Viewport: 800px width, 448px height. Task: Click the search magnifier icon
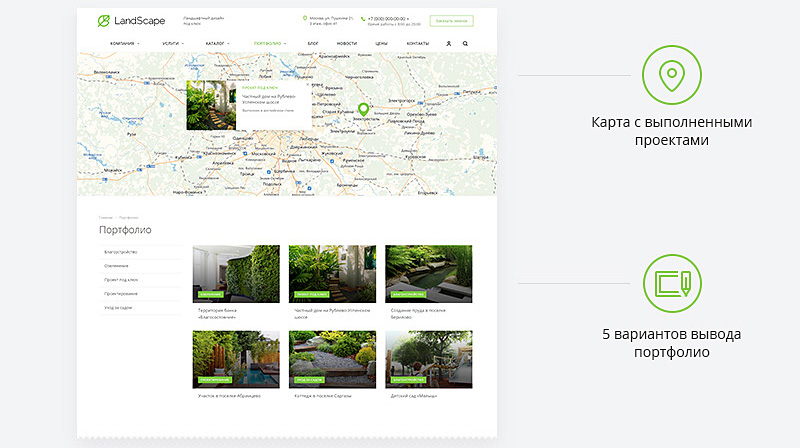(x=465, y=44)
